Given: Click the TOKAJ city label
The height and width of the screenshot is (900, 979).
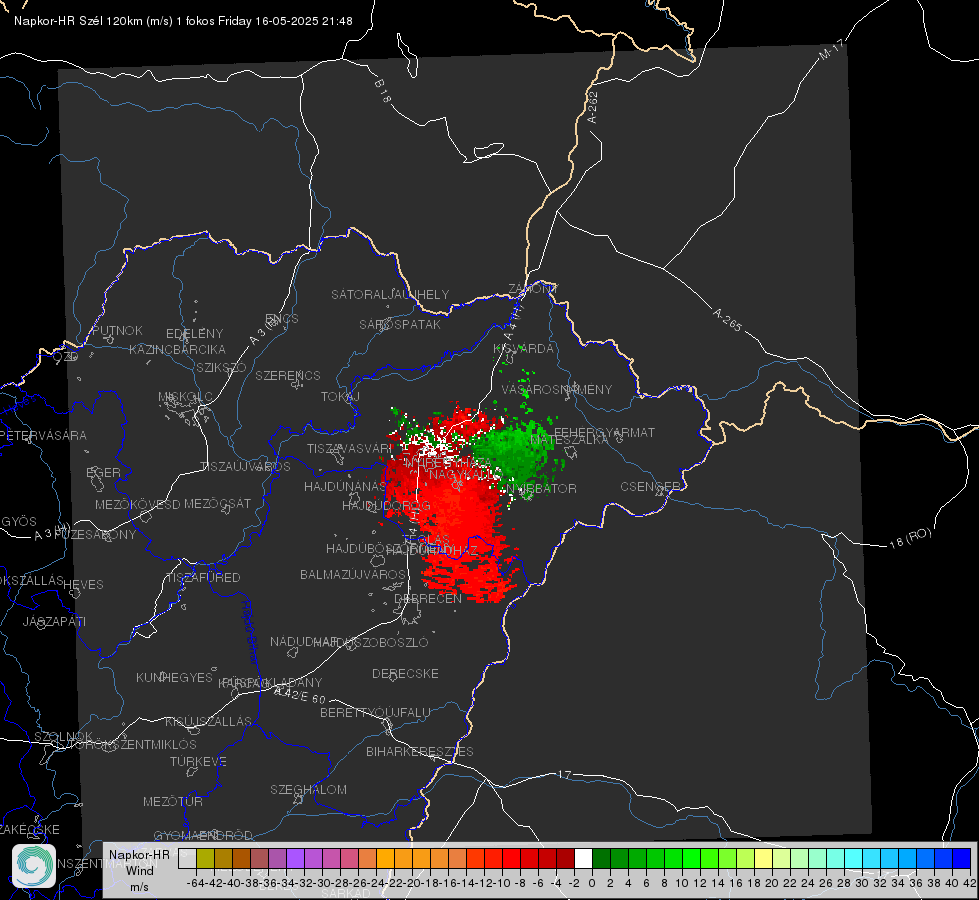Looking at the screenshot, I should click(340, 397).
